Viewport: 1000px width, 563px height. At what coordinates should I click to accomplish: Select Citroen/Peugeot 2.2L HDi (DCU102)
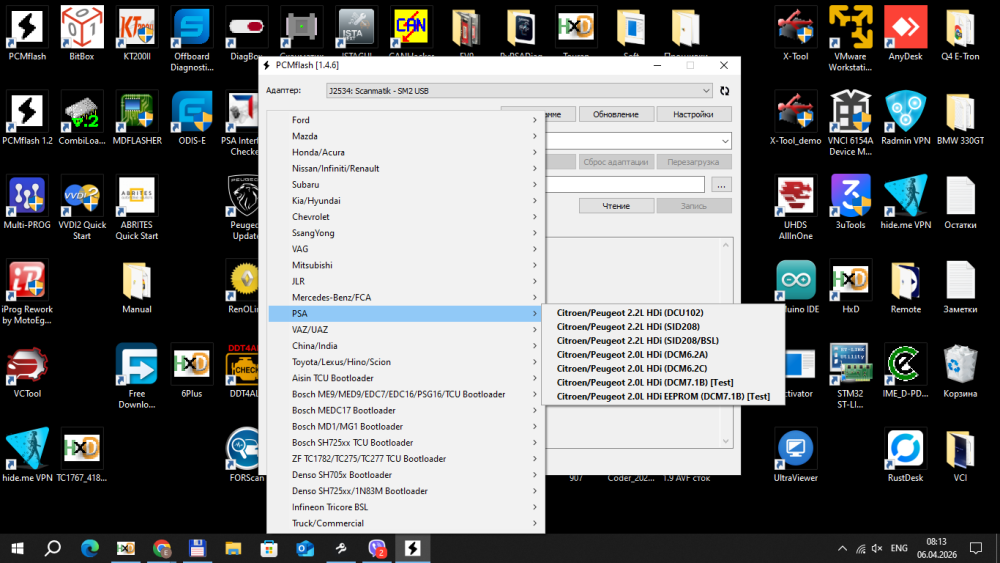click(x=663, y=312)
